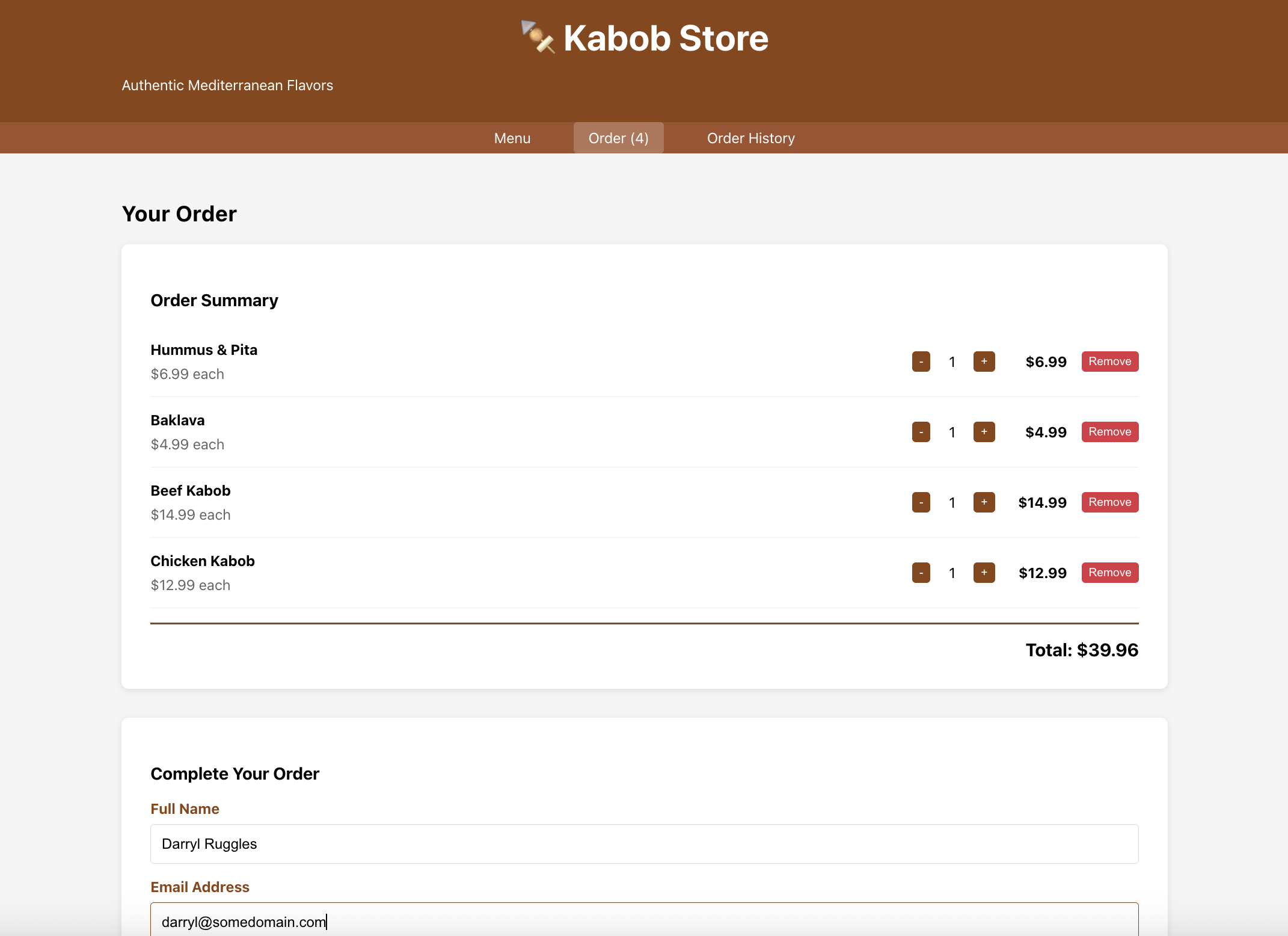The image size is (1288, 936).
Task: Select the Order (4) tab
Action: point(618,138)
